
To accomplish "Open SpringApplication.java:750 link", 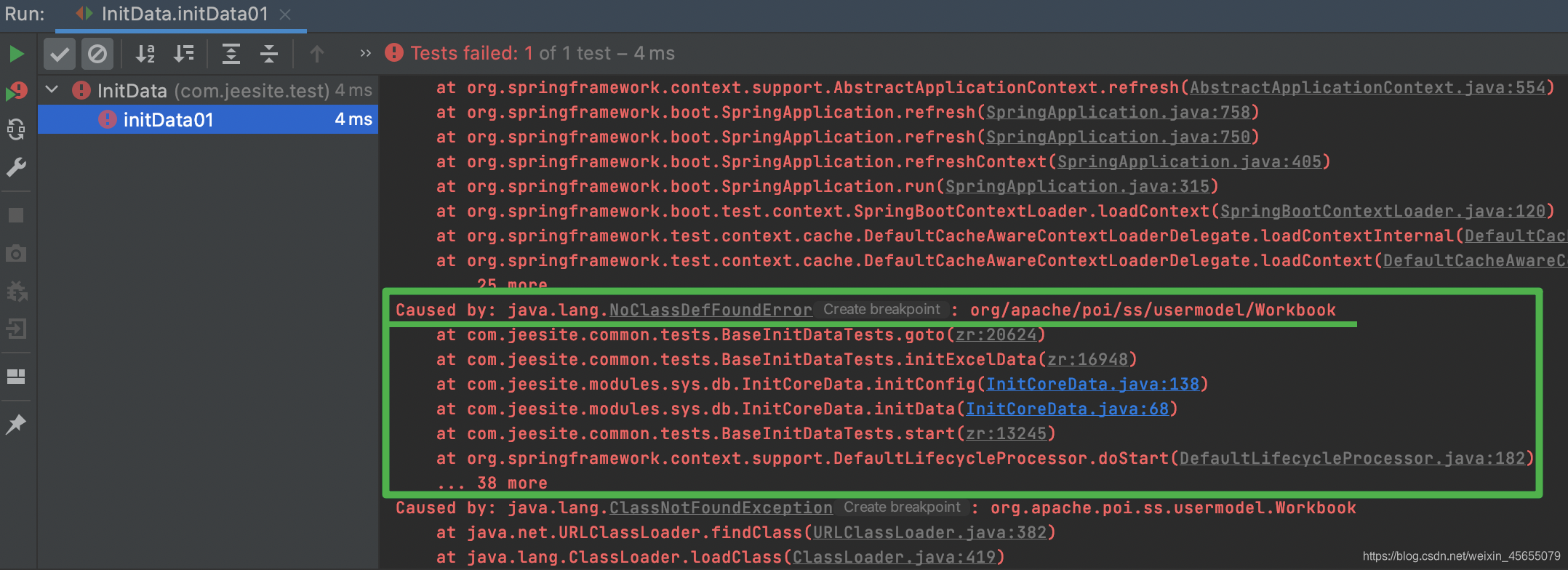I will pyautogui.click(x=1118, y=137).
